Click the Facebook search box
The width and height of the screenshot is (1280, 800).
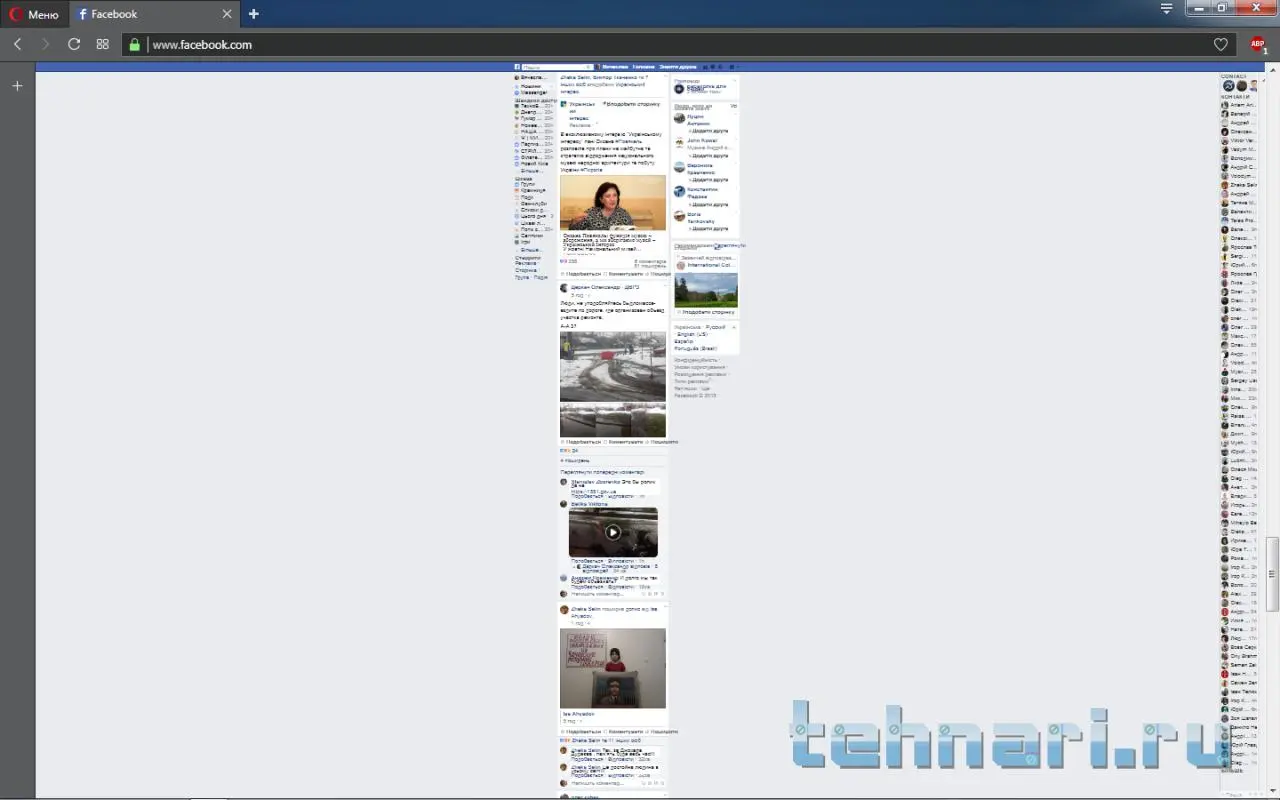tap(550, 67)
